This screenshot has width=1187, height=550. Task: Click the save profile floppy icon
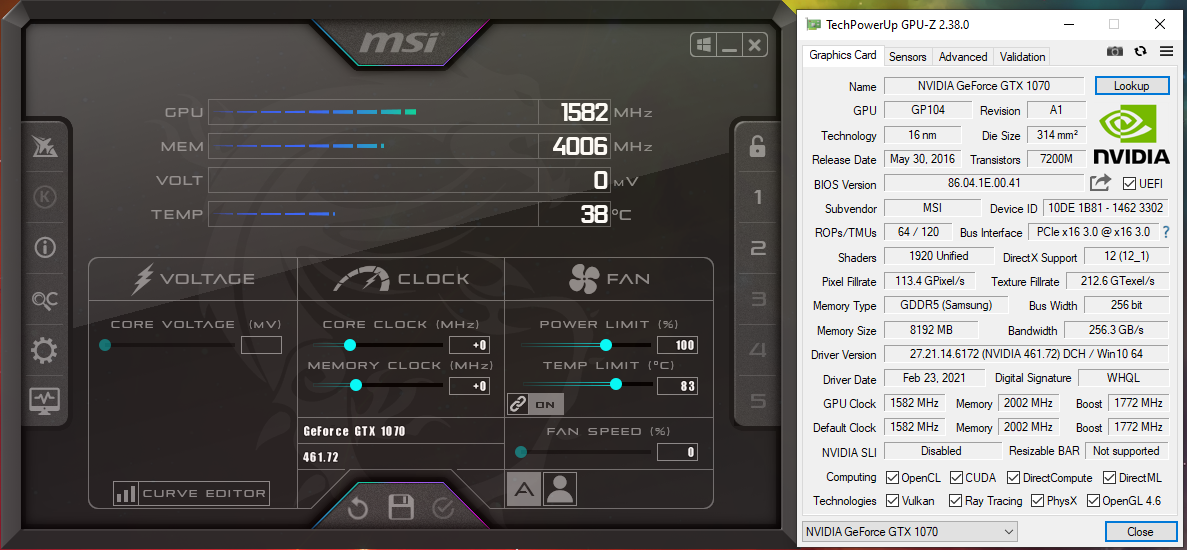point(400,508)
